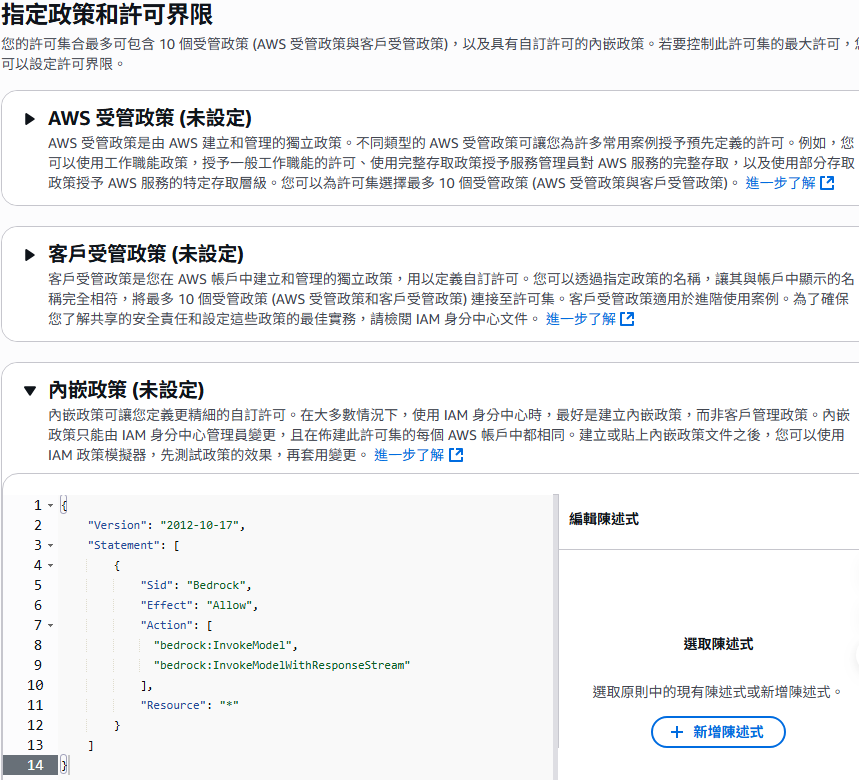Click line number 14 in the gutter

35,765
